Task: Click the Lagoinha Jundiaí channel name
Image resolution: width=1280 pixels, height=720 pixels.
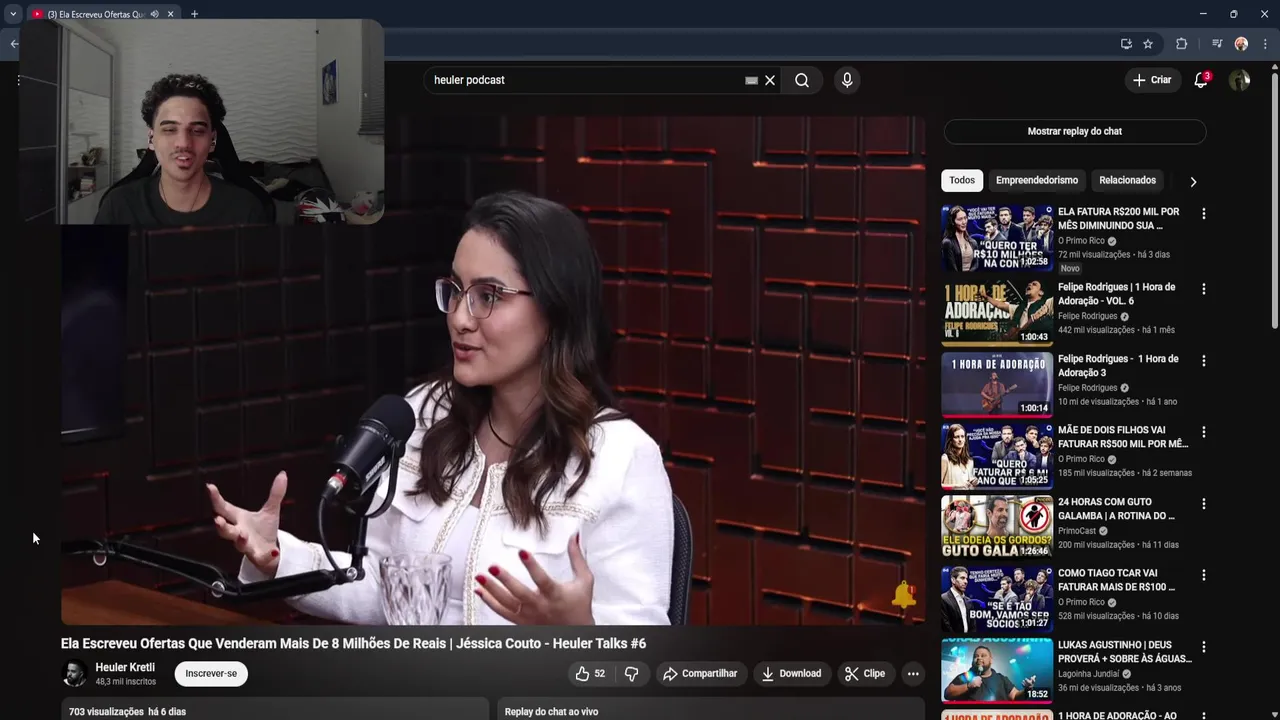Action: pyautogui.click(x=1090, y=674)
